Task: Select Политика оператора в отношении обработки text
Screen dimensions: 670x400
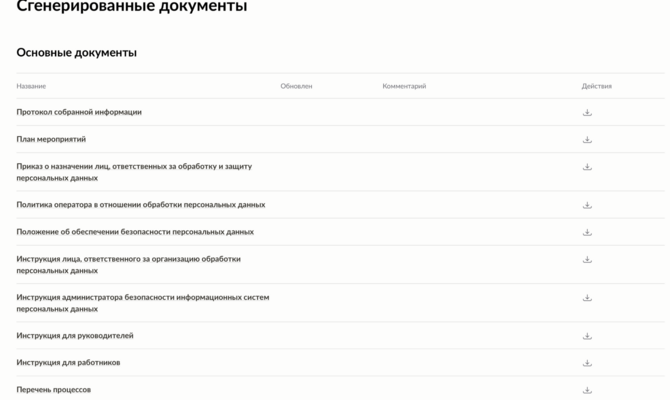Action: [141, 205]
